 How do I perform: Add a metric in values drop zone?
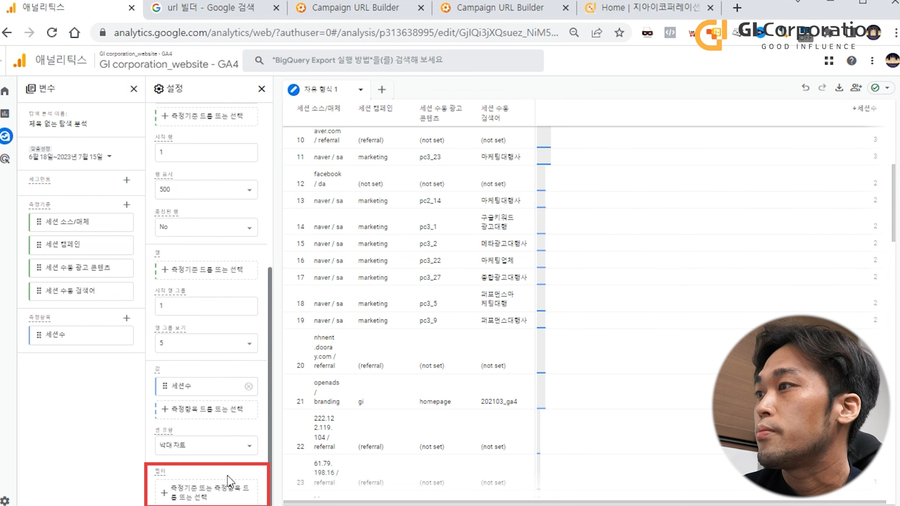(206, 409)
